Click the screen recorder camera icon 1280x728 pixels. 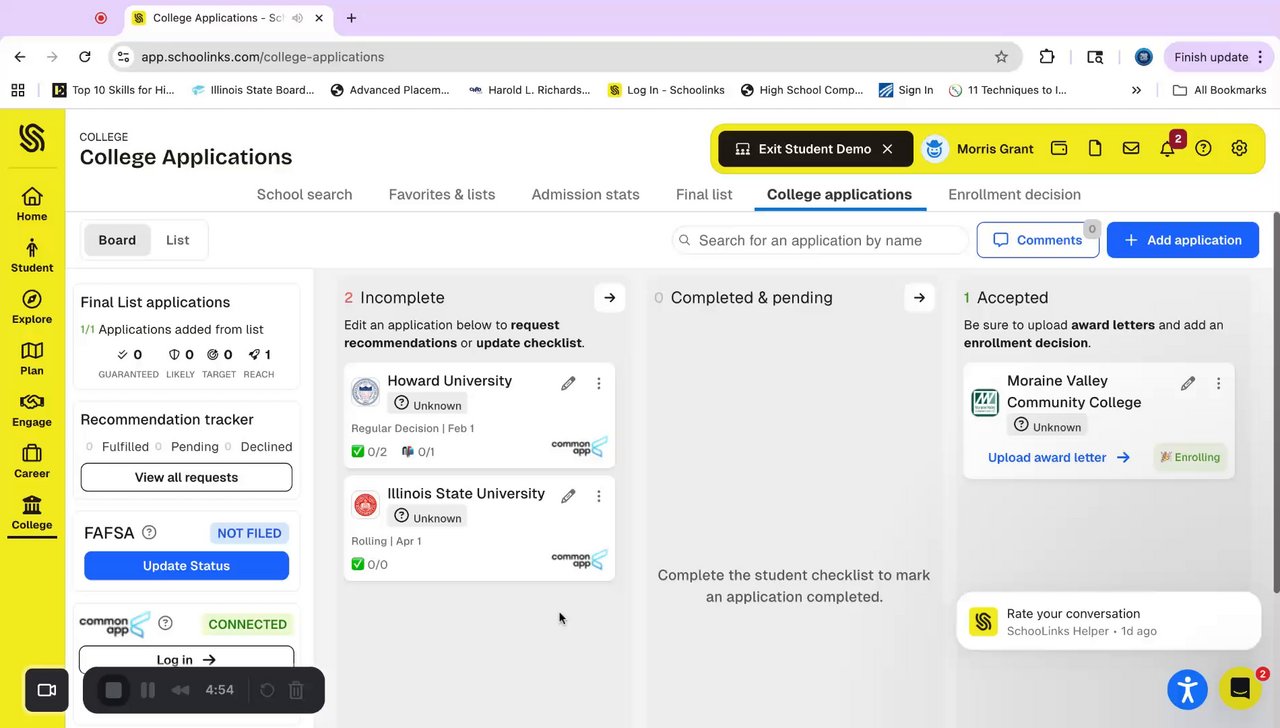(x=46, y=690)
